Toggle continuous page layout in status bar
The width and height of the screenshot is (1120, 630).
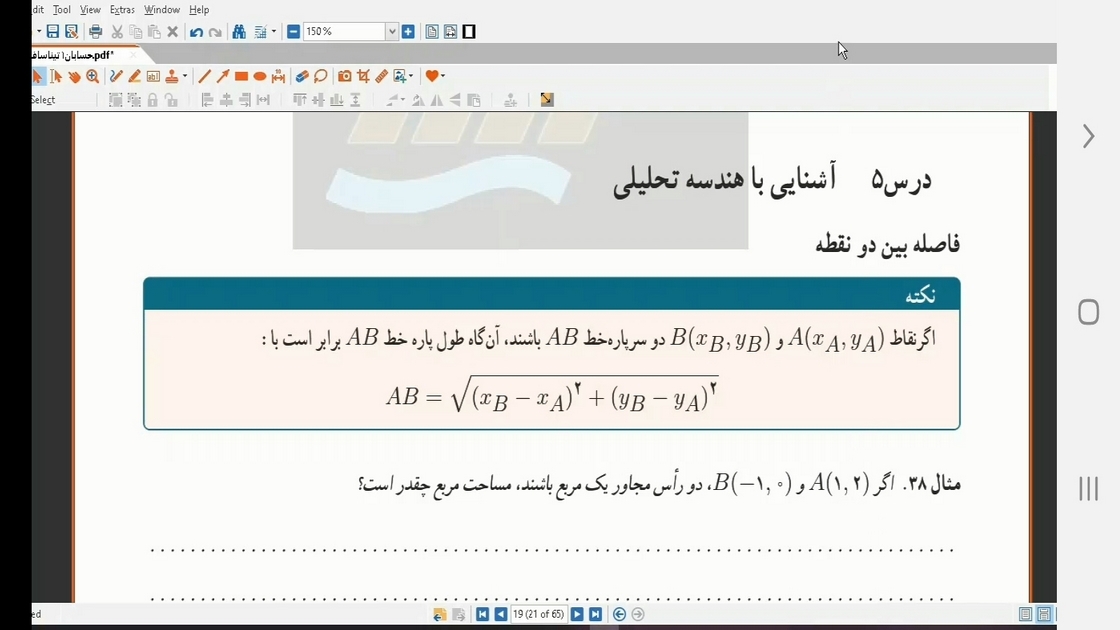[1044, 614]
